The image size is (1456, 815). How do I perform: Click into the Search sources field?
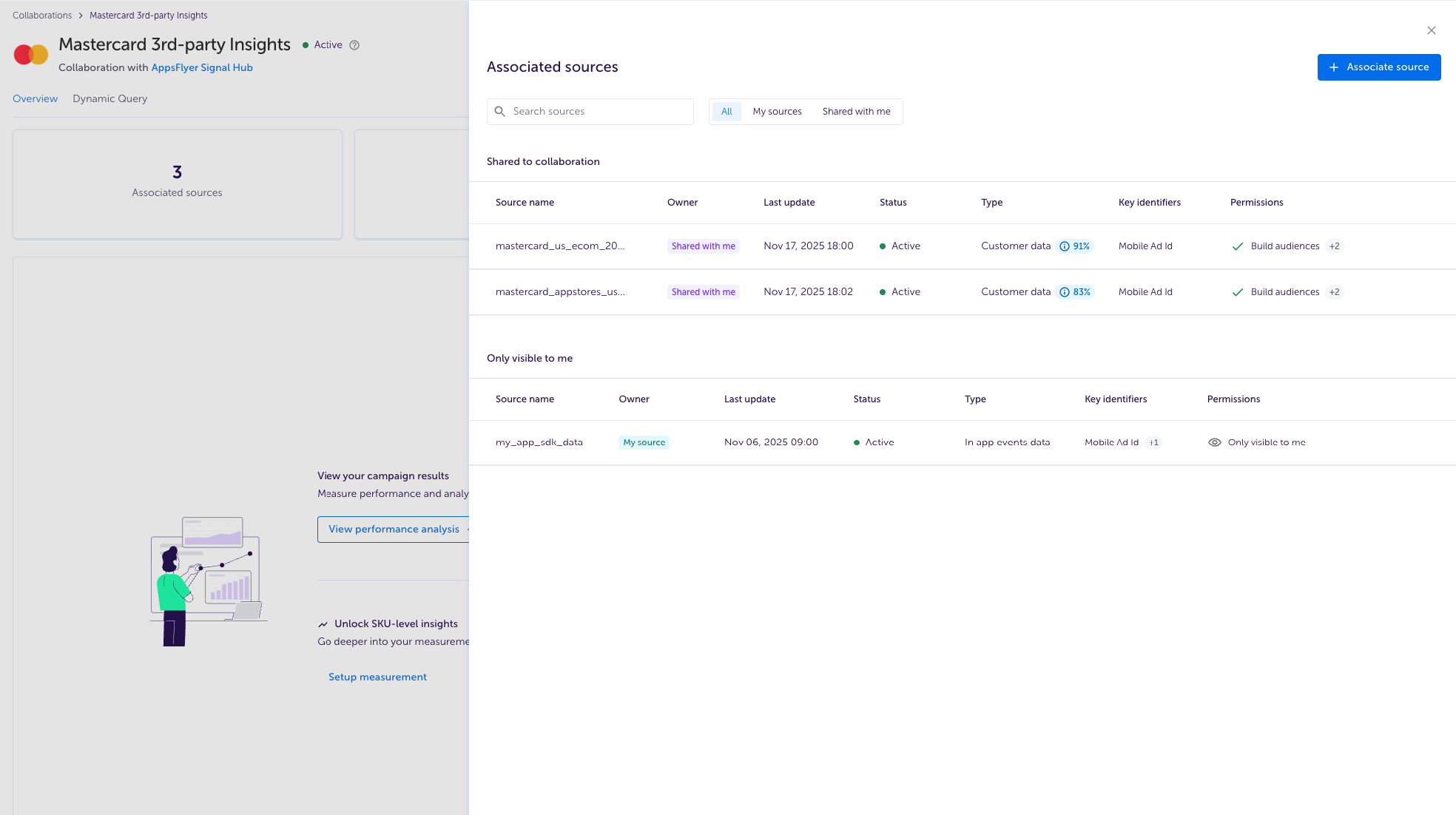click(x=599, y=112)
